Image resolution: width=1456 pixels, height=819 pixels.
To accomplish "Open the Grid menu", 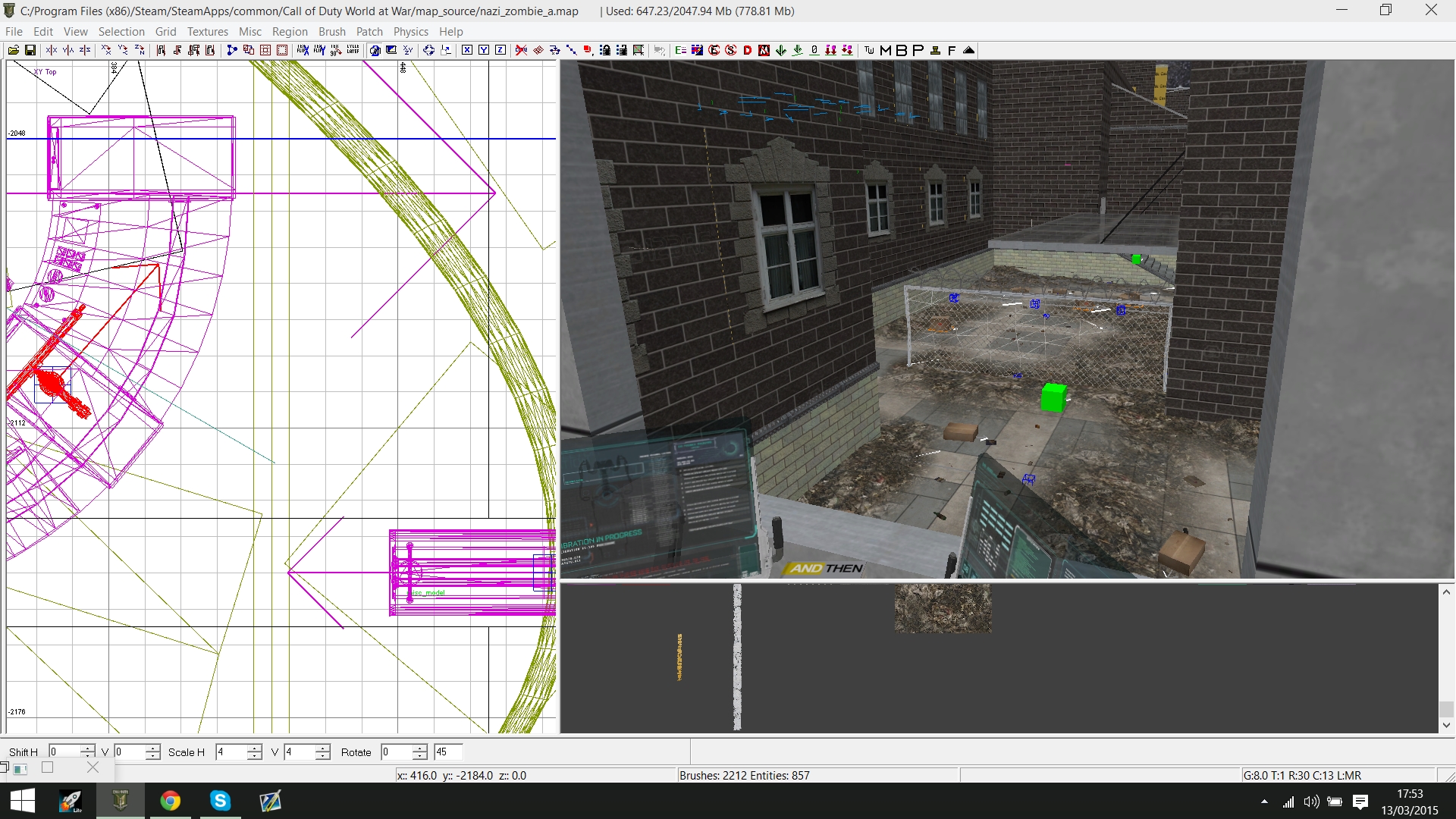I will pyautogui.click(x=166, y=32).
